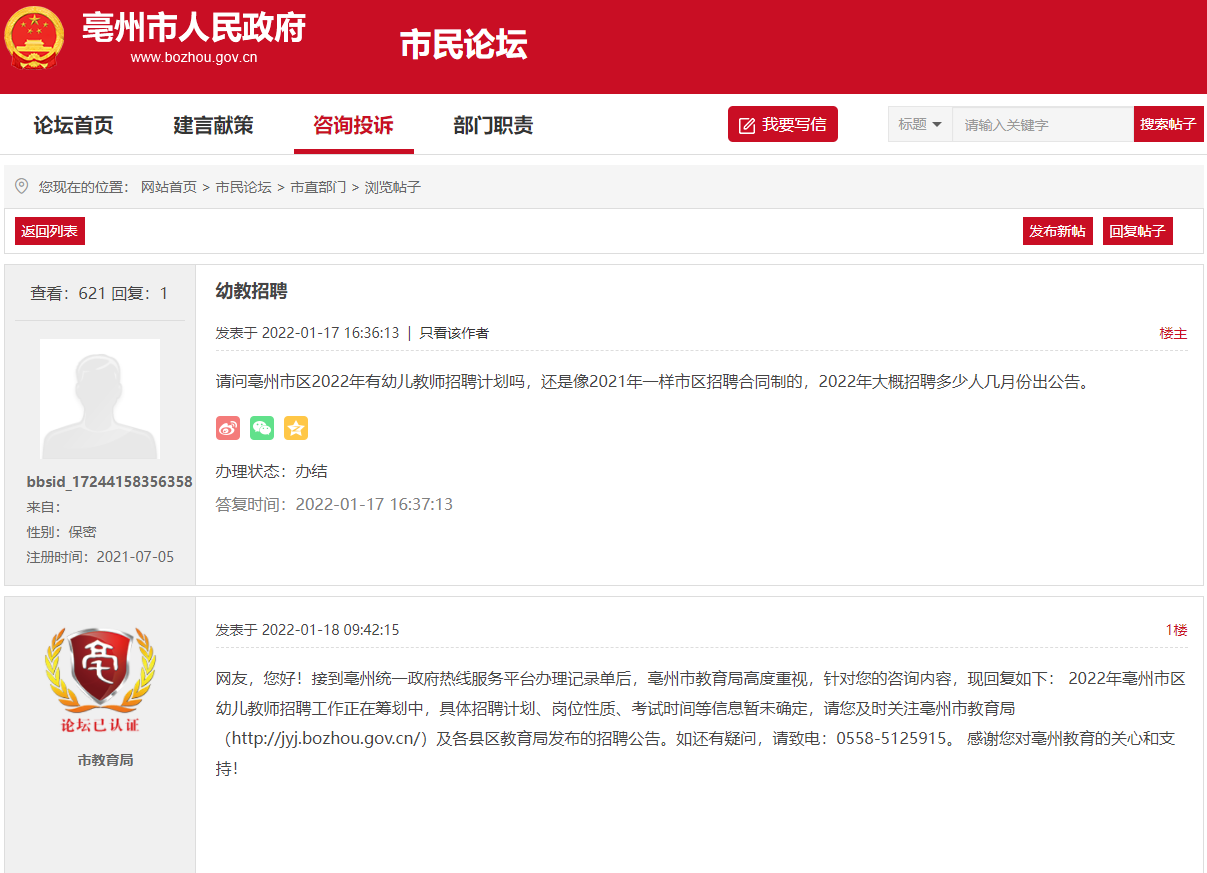The image size is (1207, 873).
Task: Switch to 论坛首页 tab
Action: (74, 125)
